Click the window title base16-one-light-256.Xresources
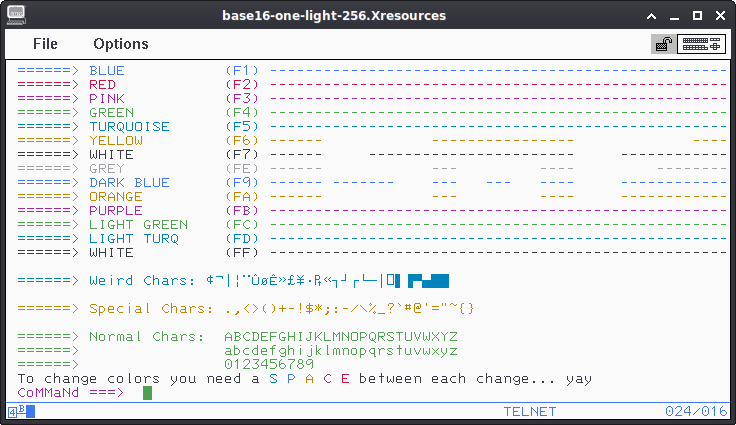The image size is (736, 425). tap(334, 15)
